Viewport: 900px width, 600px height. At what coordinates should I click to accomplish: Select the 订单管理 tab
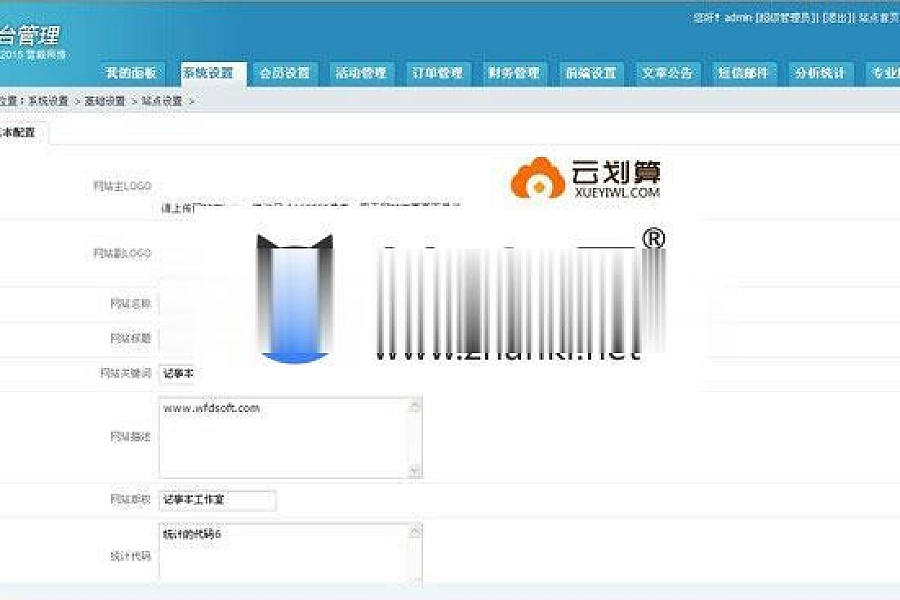point(437,73)
